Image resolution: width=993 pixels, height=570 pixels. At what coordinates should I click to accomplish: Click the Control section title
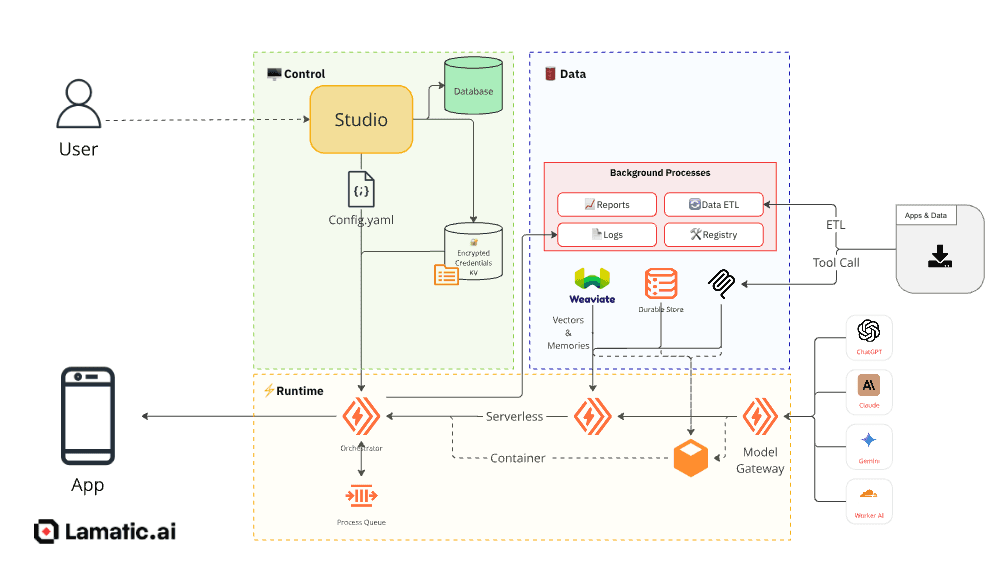pos(305,74)
